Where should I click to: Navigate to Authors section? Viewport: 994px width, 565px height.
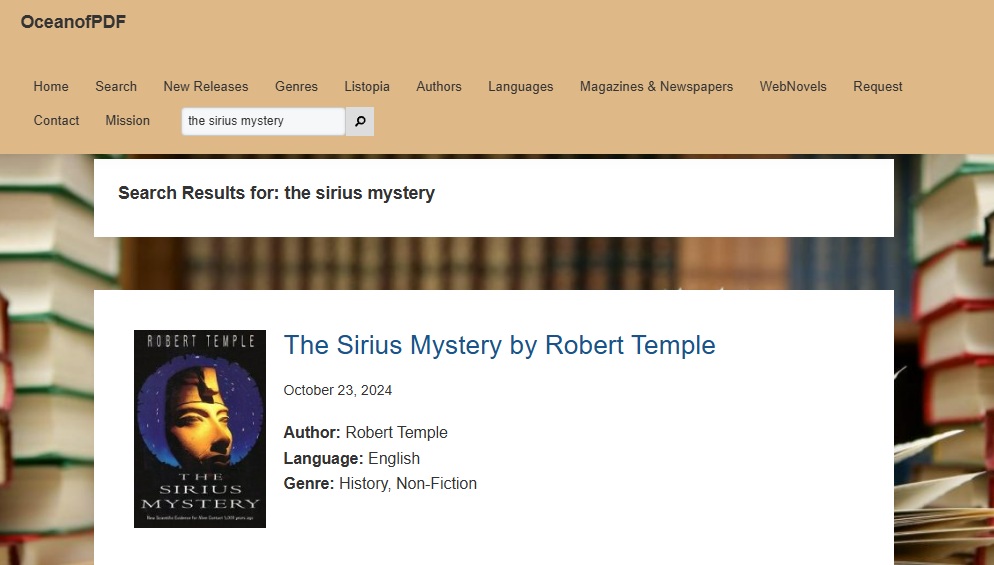click(439, 87)
